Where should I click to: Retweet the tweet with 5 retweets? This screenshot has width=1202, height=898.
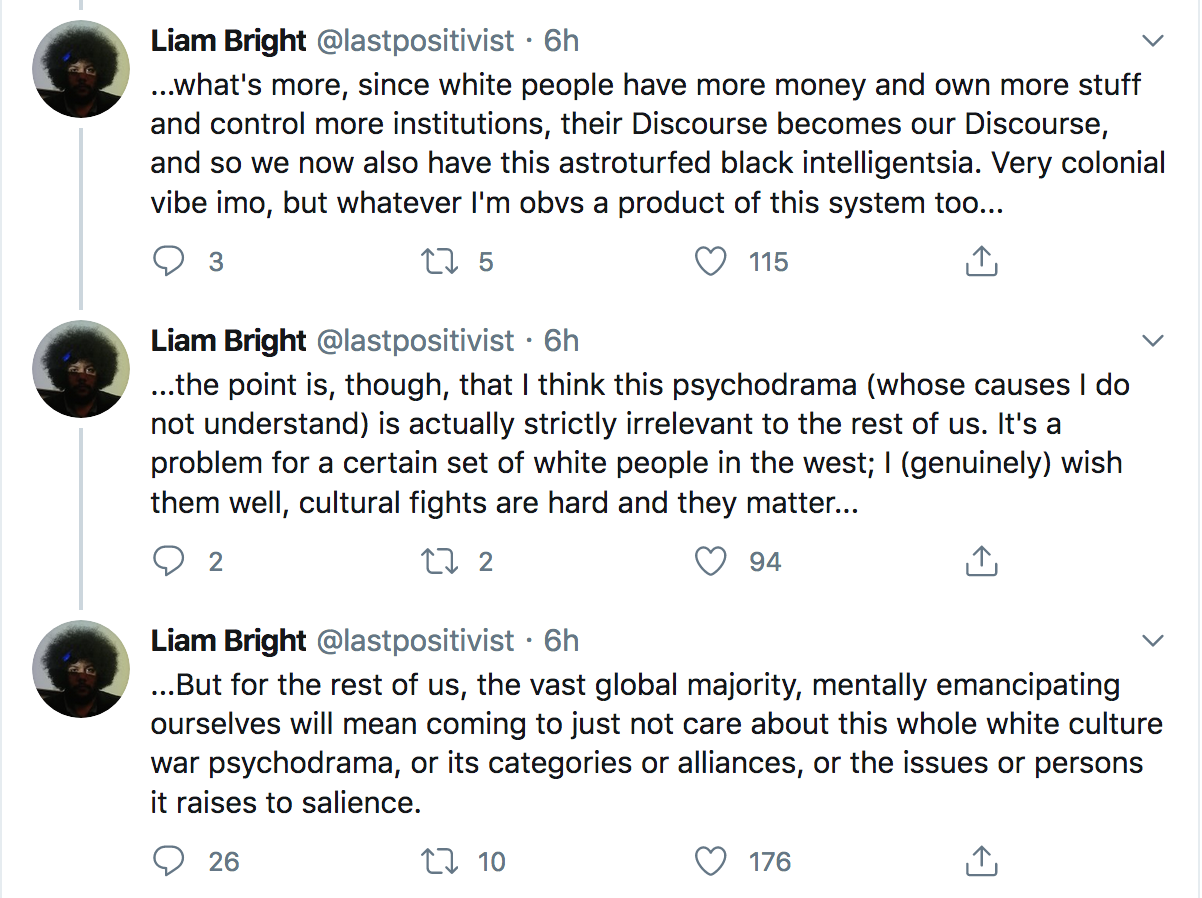coord(438,262)
